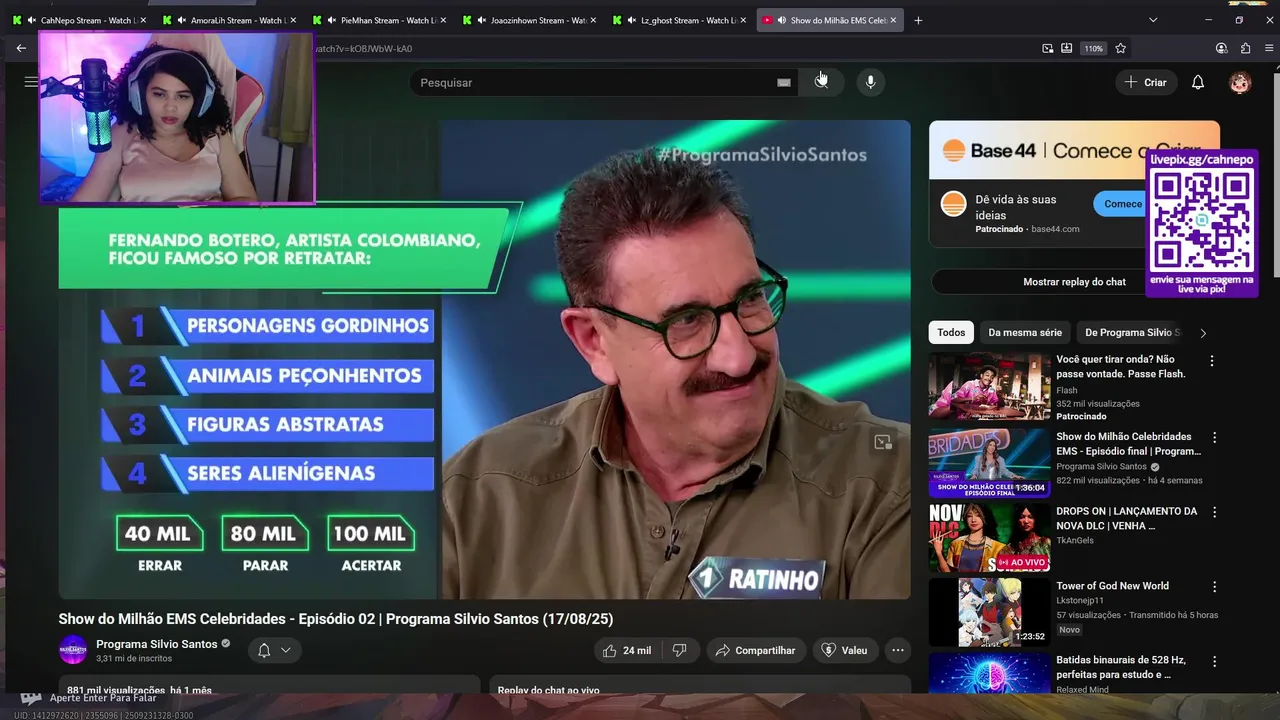Click the webcam overlay window

177,117
